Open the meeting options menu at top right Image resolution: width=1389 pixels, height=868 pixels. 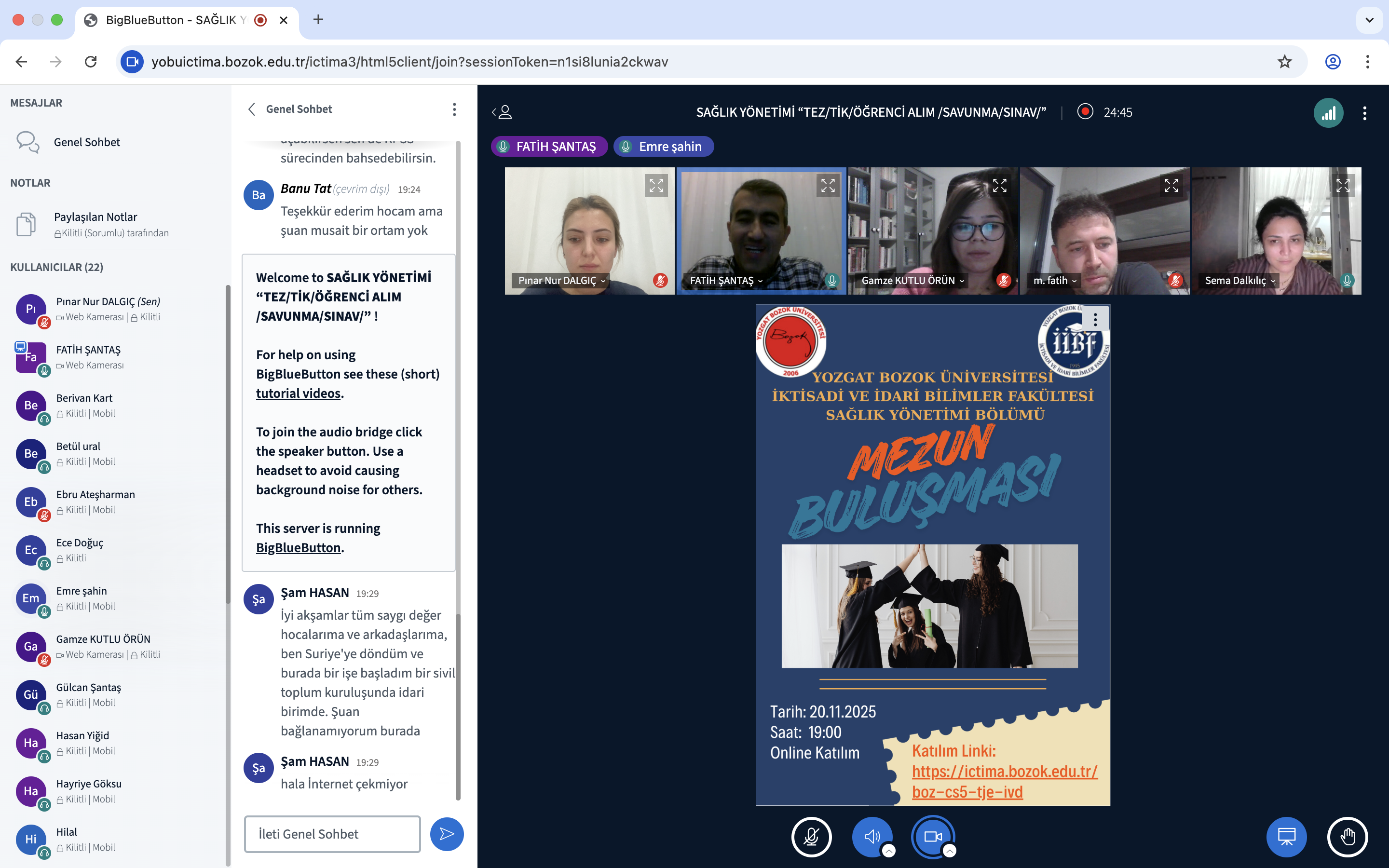(1364, 113)
